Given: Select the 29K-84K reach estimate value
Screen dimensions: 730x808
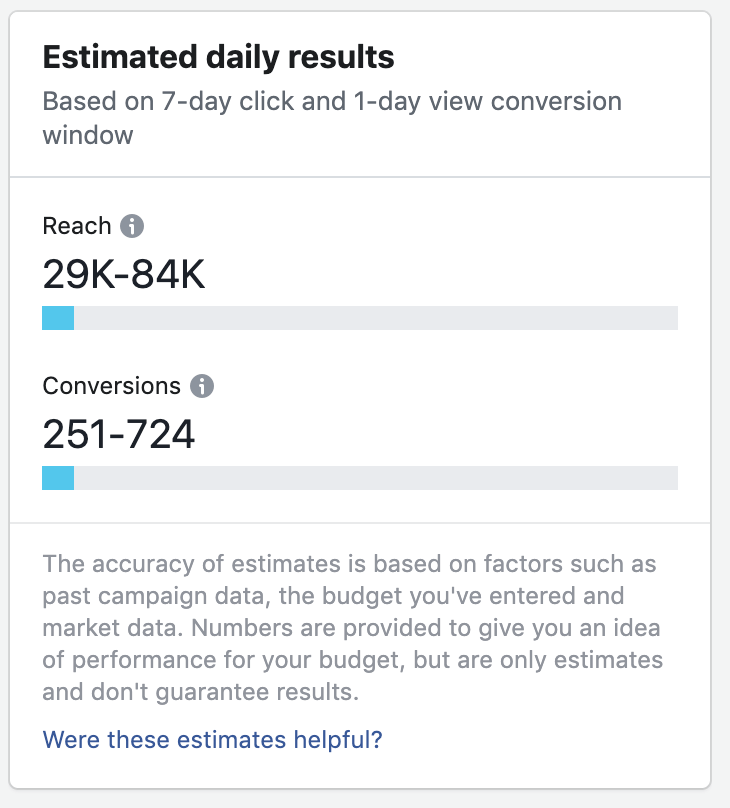Looking at the screenshot, I should (124, 274).
